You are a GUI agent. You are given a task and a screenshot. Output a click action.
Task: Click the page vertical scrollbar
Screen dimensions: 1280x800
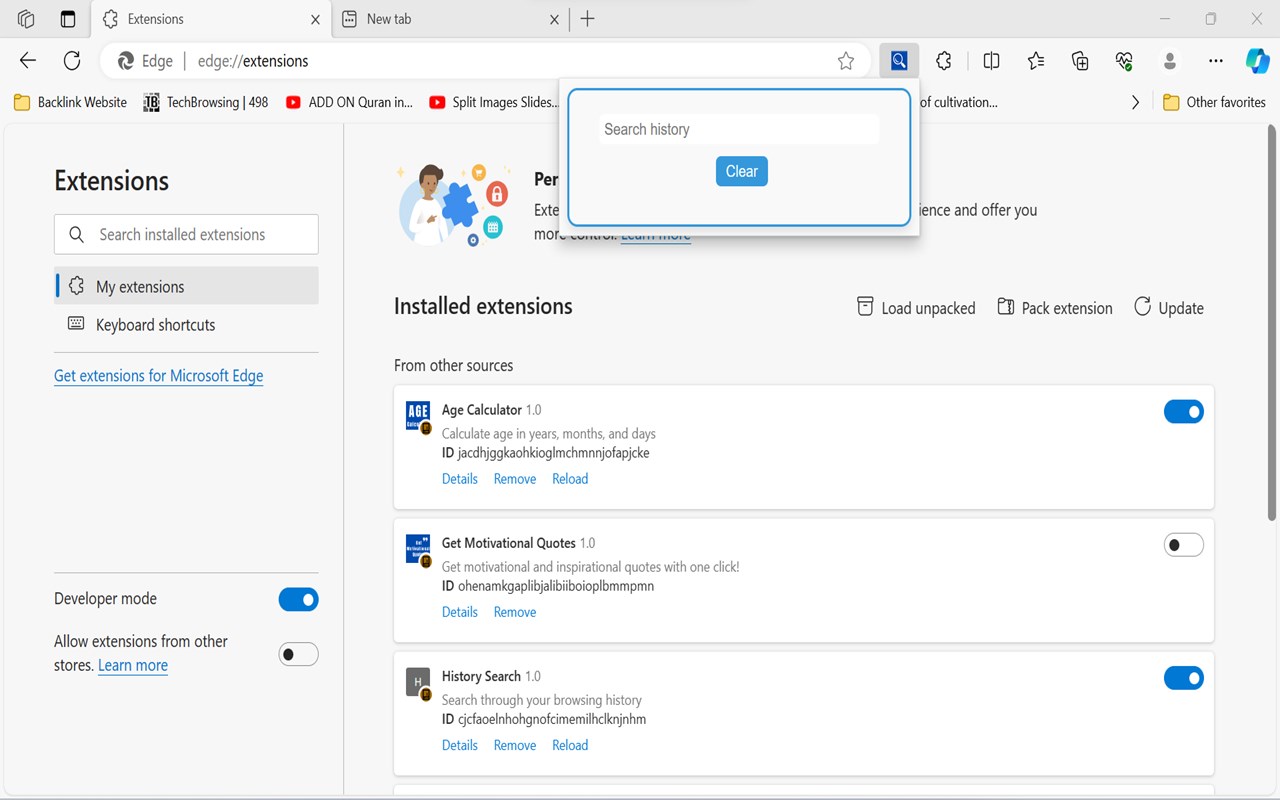coord(1271,322)
